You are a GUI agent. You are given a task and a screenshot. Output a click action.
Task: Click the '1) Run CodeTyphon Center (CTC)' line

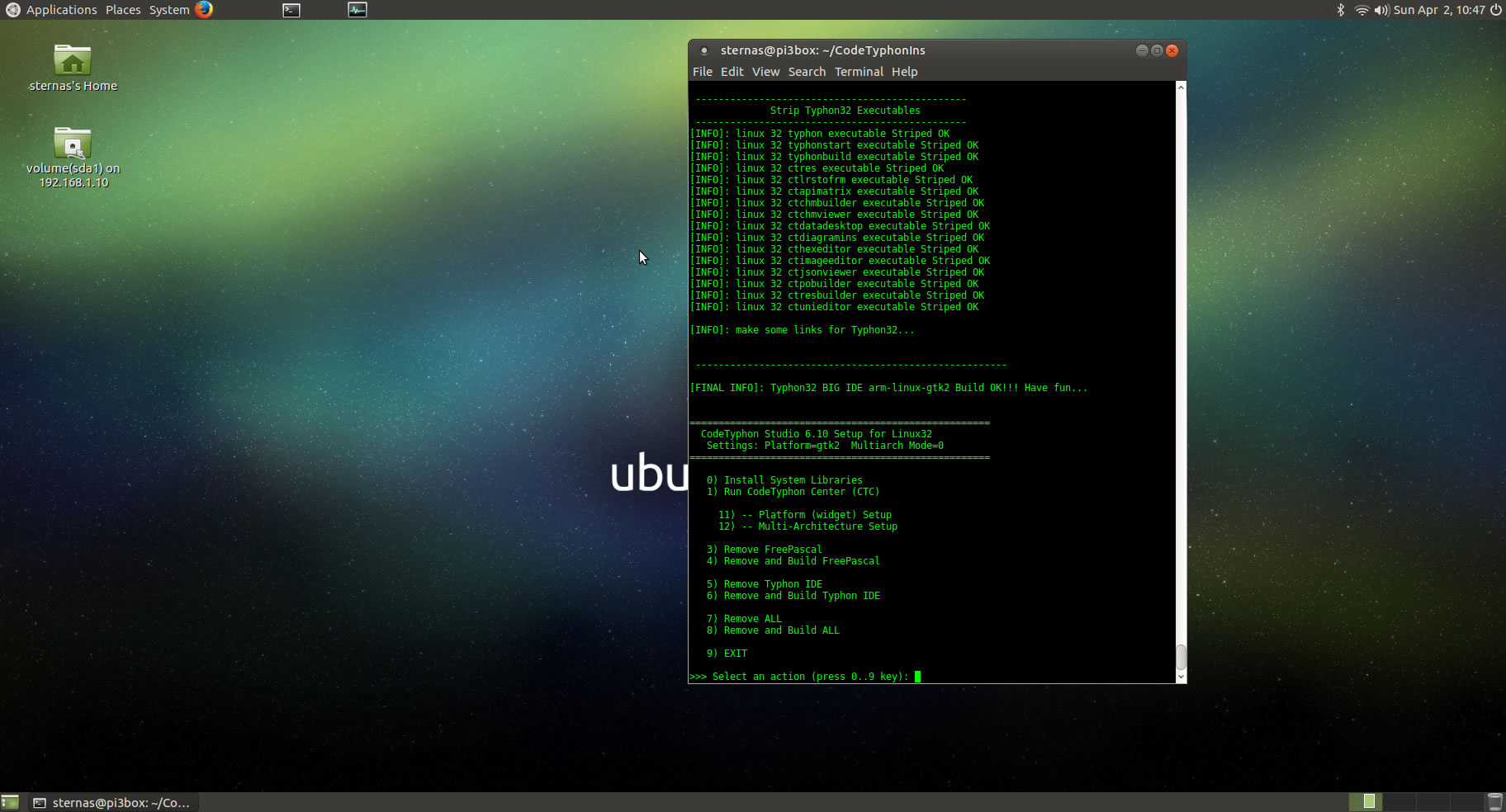[793, 492]
